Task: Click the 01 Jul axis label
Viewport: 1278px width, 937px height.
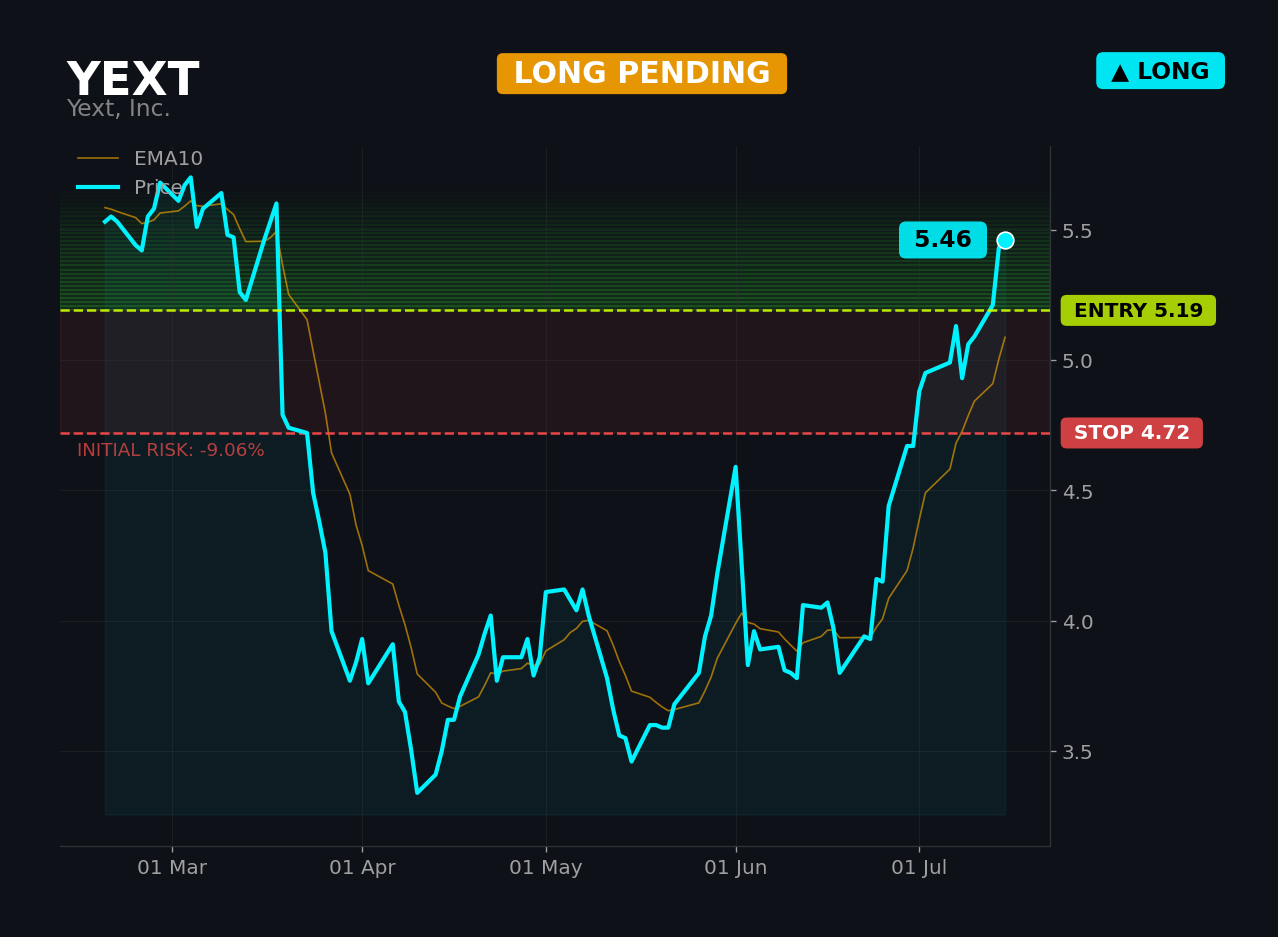Action: coord(919,868)
